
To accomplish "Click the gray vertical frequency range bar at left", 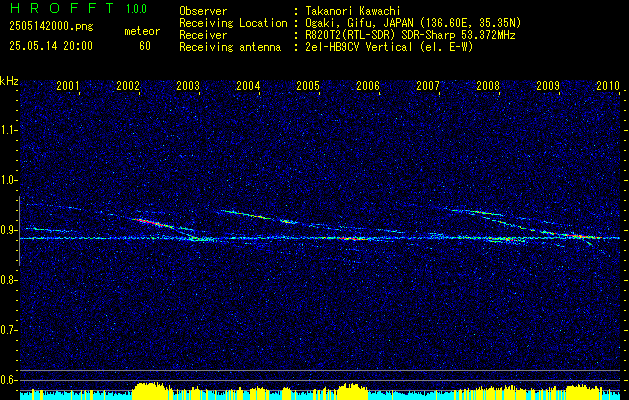I will click(19, 231).
